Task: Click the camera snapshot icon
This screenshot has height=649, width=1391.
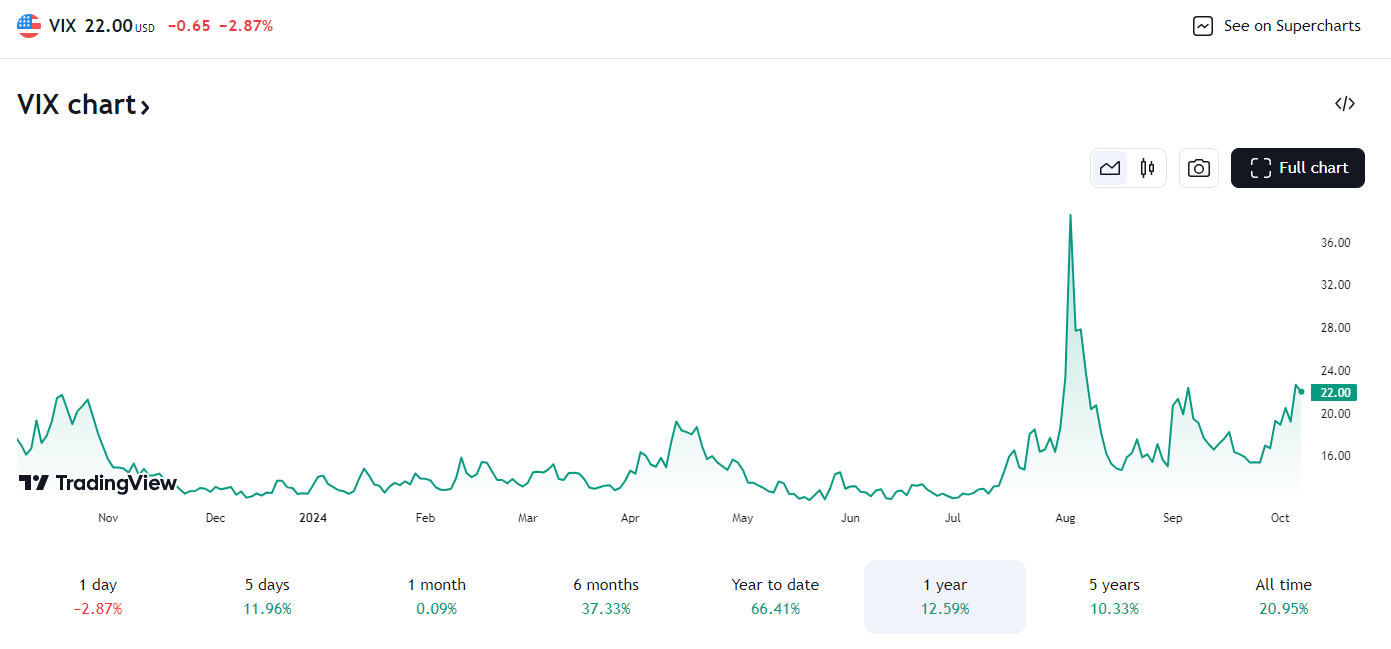Action: coord(1198,167)
